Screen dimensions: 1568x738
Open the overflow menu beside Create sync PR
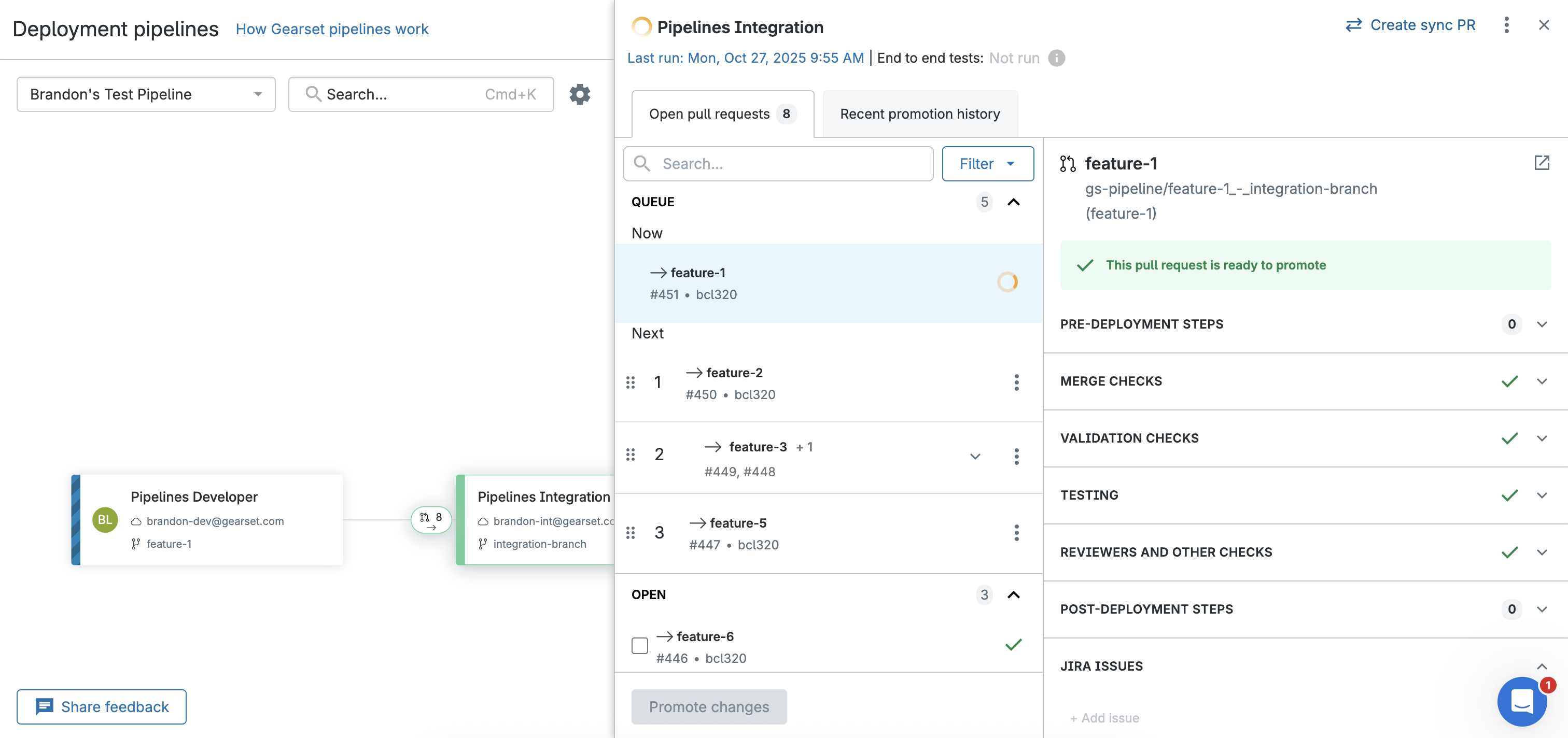point(1507,25)
